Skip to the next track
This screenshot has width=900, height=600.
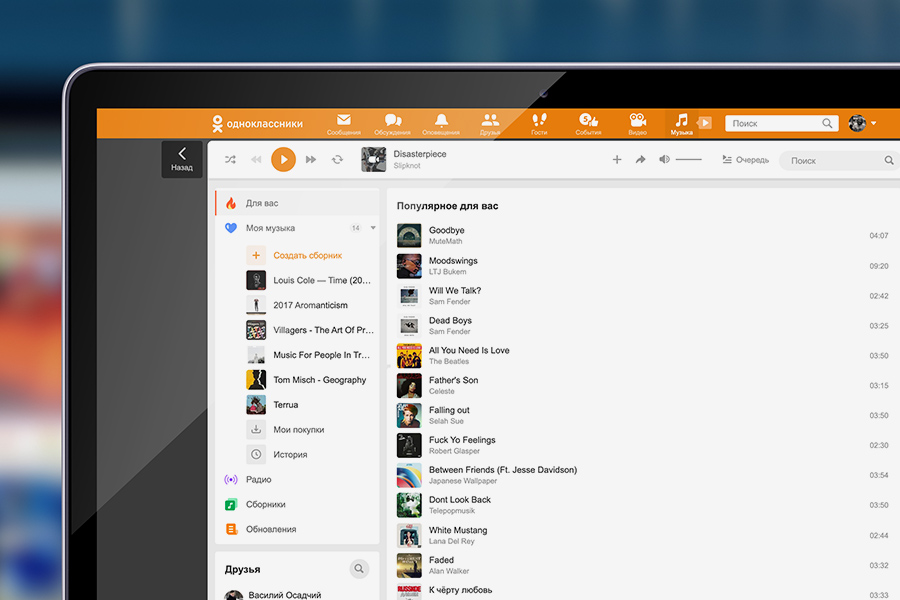pyautogui.click(x=311, y=160)
